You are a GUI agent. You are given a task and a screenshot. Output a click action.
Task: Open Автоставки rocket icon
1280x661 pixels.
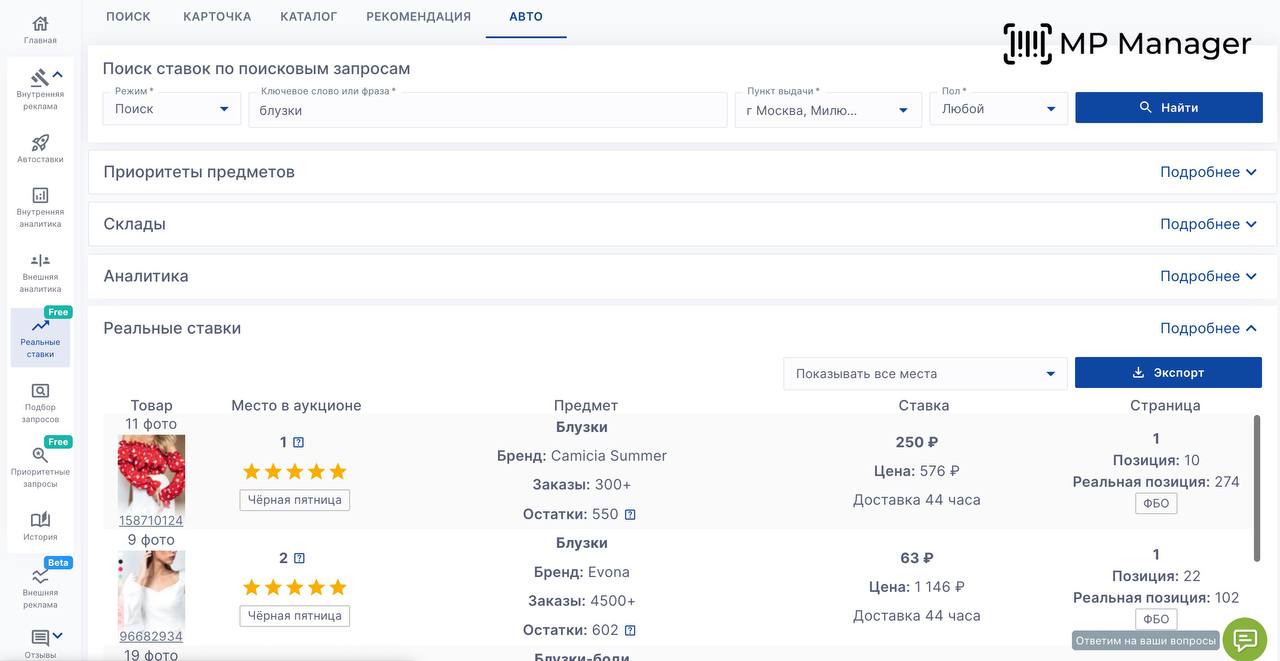[40, 143]
